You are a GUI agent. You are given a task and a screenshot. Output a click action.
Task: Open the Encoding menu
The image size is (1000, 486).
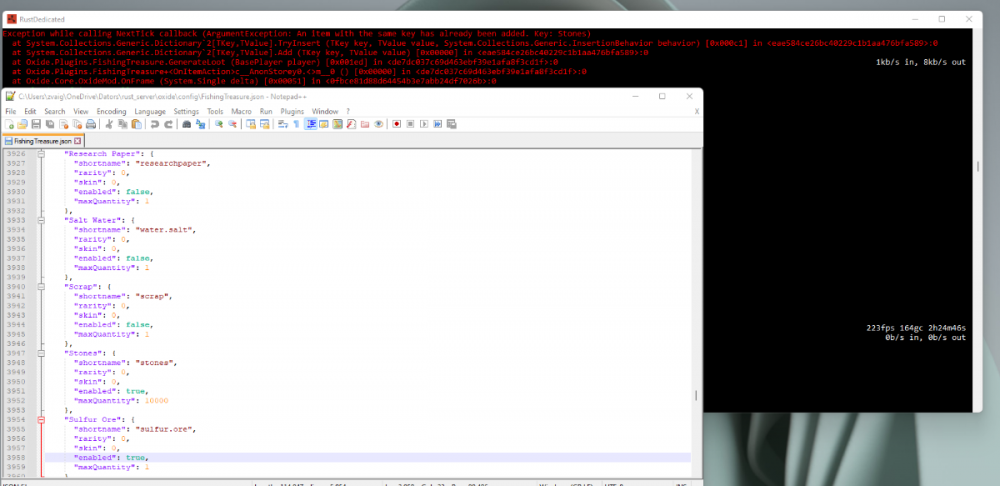coord(112,111)
